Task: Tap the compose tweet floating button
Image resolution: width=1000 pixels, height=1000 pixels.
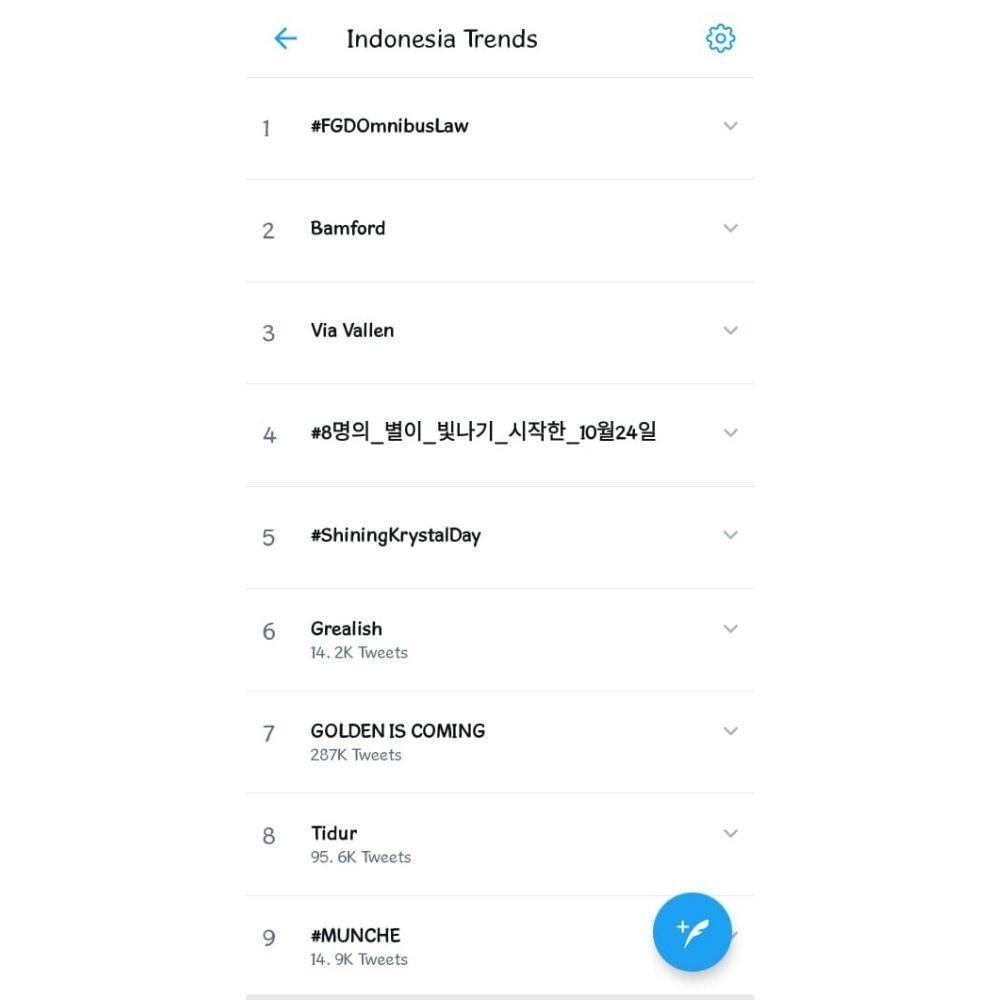Action: coord(692,932)
